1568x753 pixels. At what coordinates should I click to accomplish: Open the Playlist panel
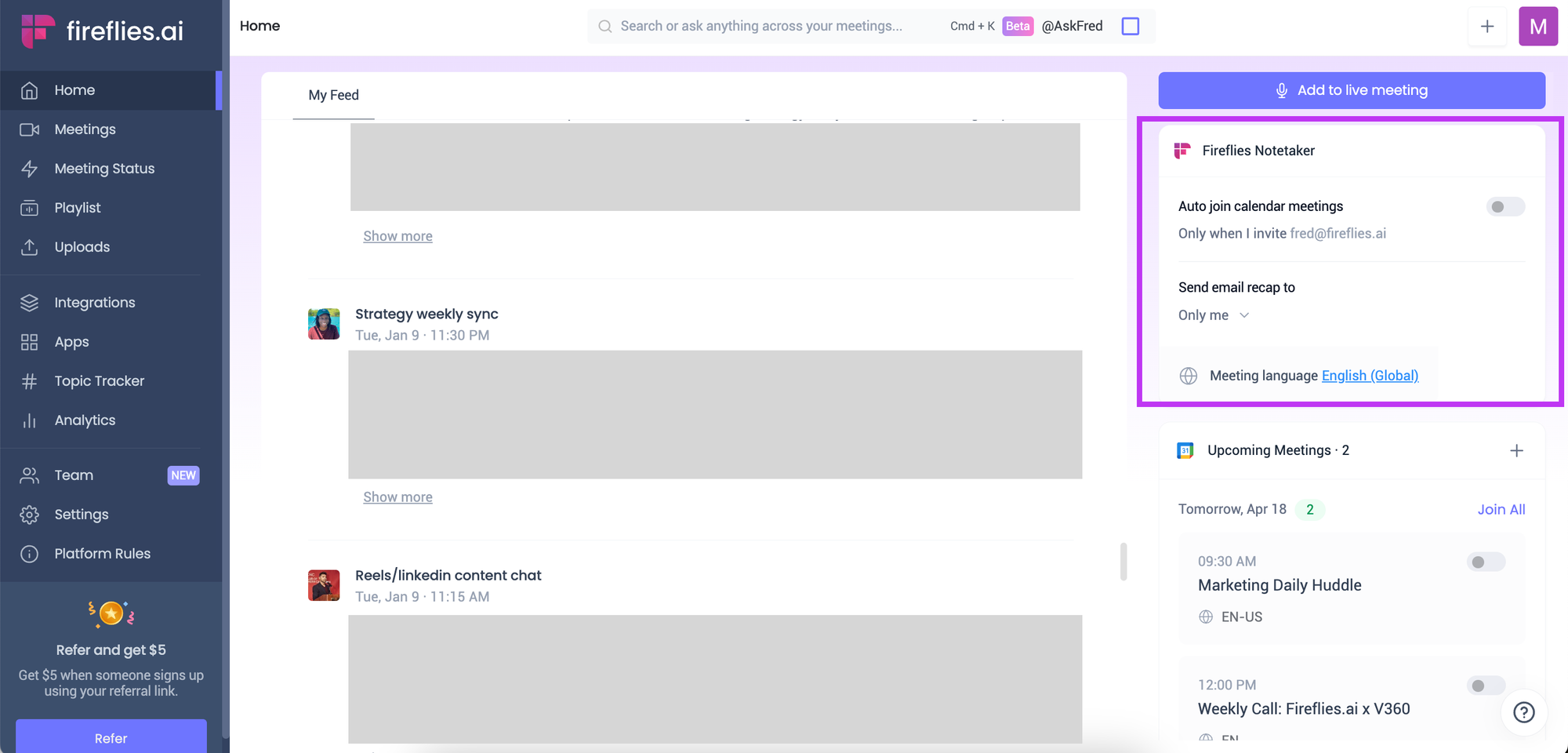click(x=78, y=207)
